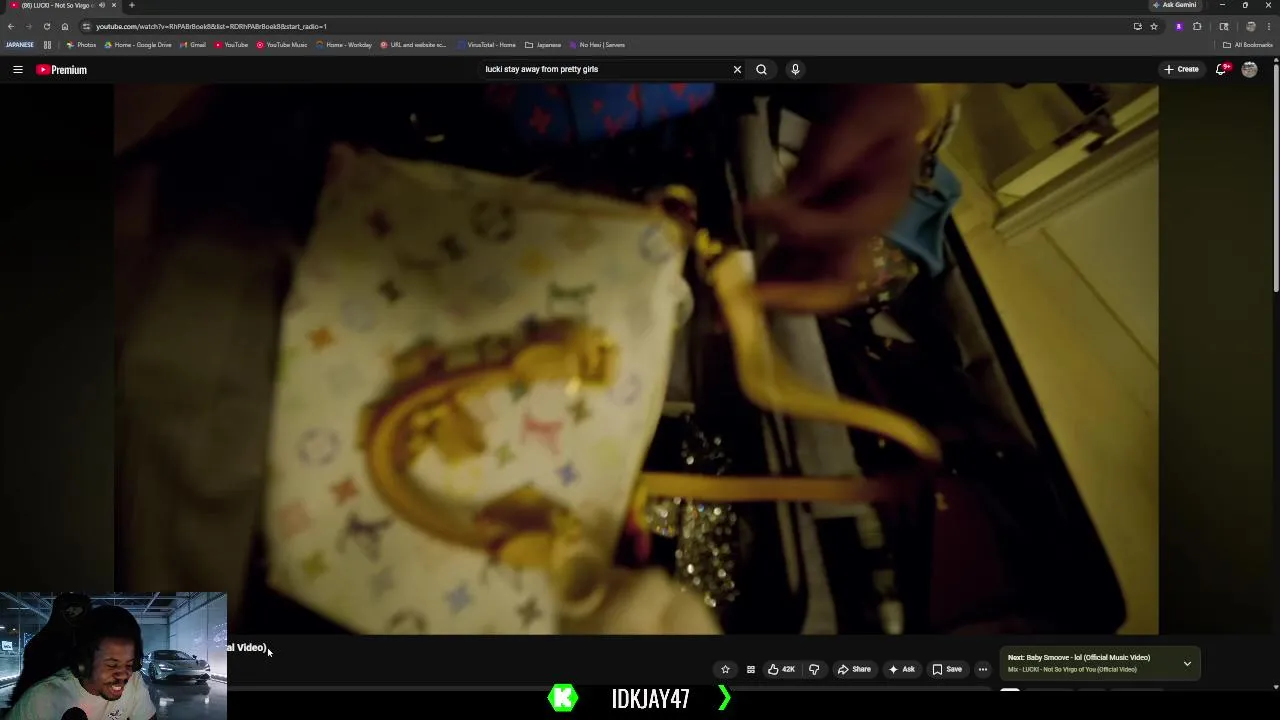Screen dimensions: 1280x720
Task: Open the Chrome profile avatar
Action: 1251,26
